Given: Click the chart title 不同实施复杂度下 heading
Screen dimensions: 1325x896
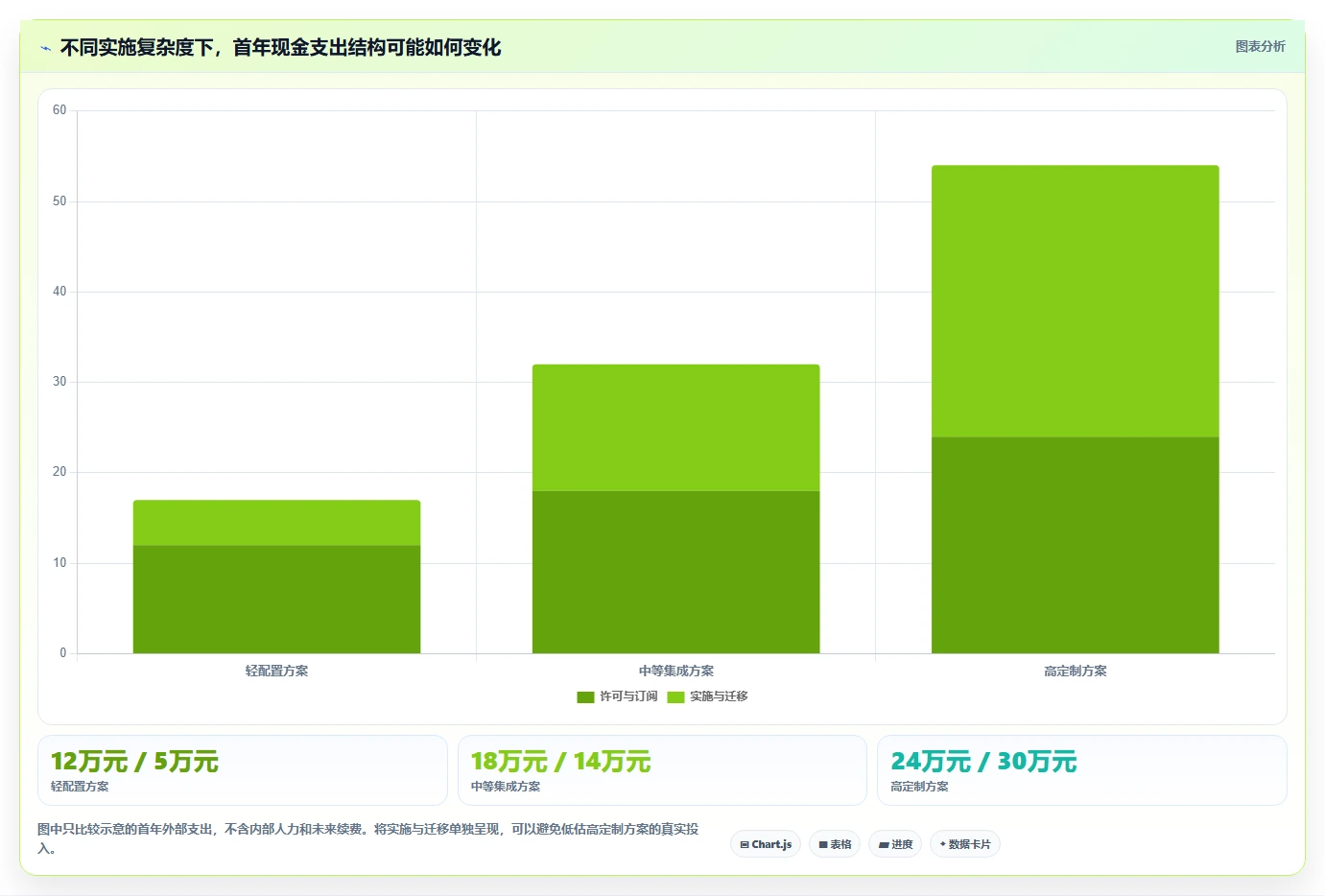Looking at the screenshot, I should [x=280, y=47].
